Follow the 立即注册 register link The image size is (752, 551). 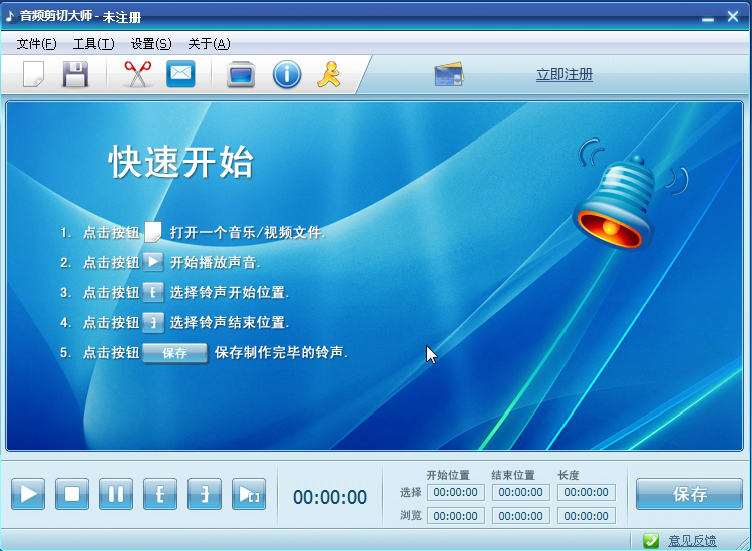tap(564, 74)
